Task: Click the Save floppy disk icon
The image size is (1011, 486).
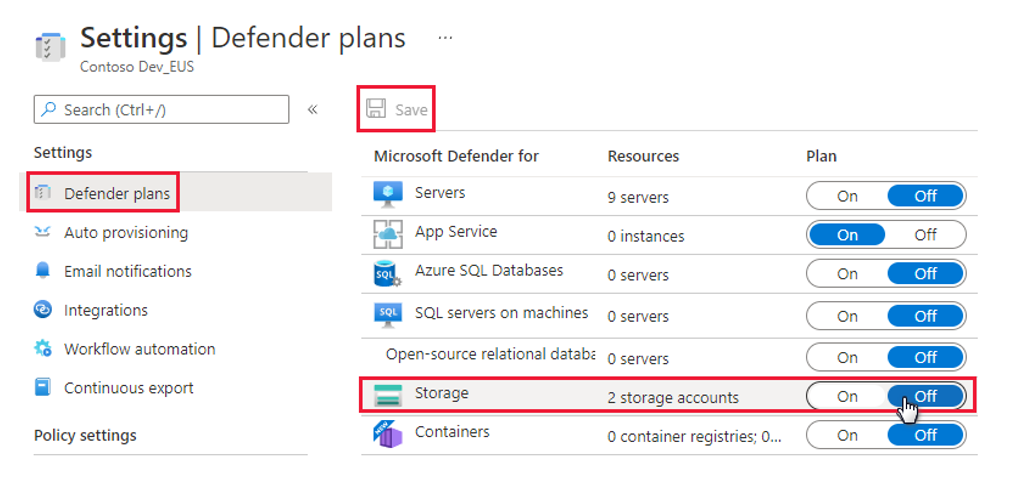Action: 376,109
